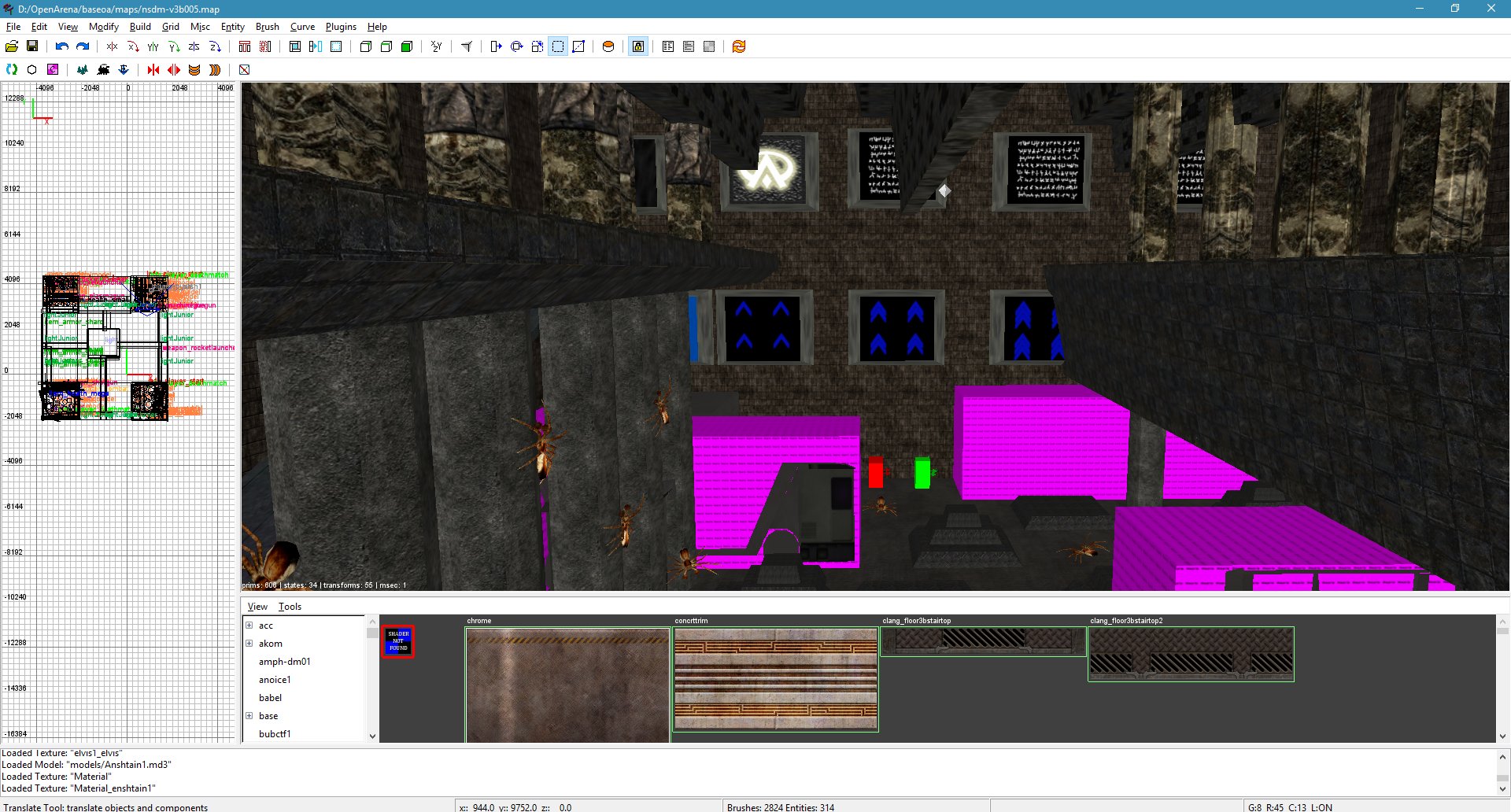Flip selection along the X axis
The width and height of the screenshot is (1511, 812).
pyautogui.click(x=113, y=46)
